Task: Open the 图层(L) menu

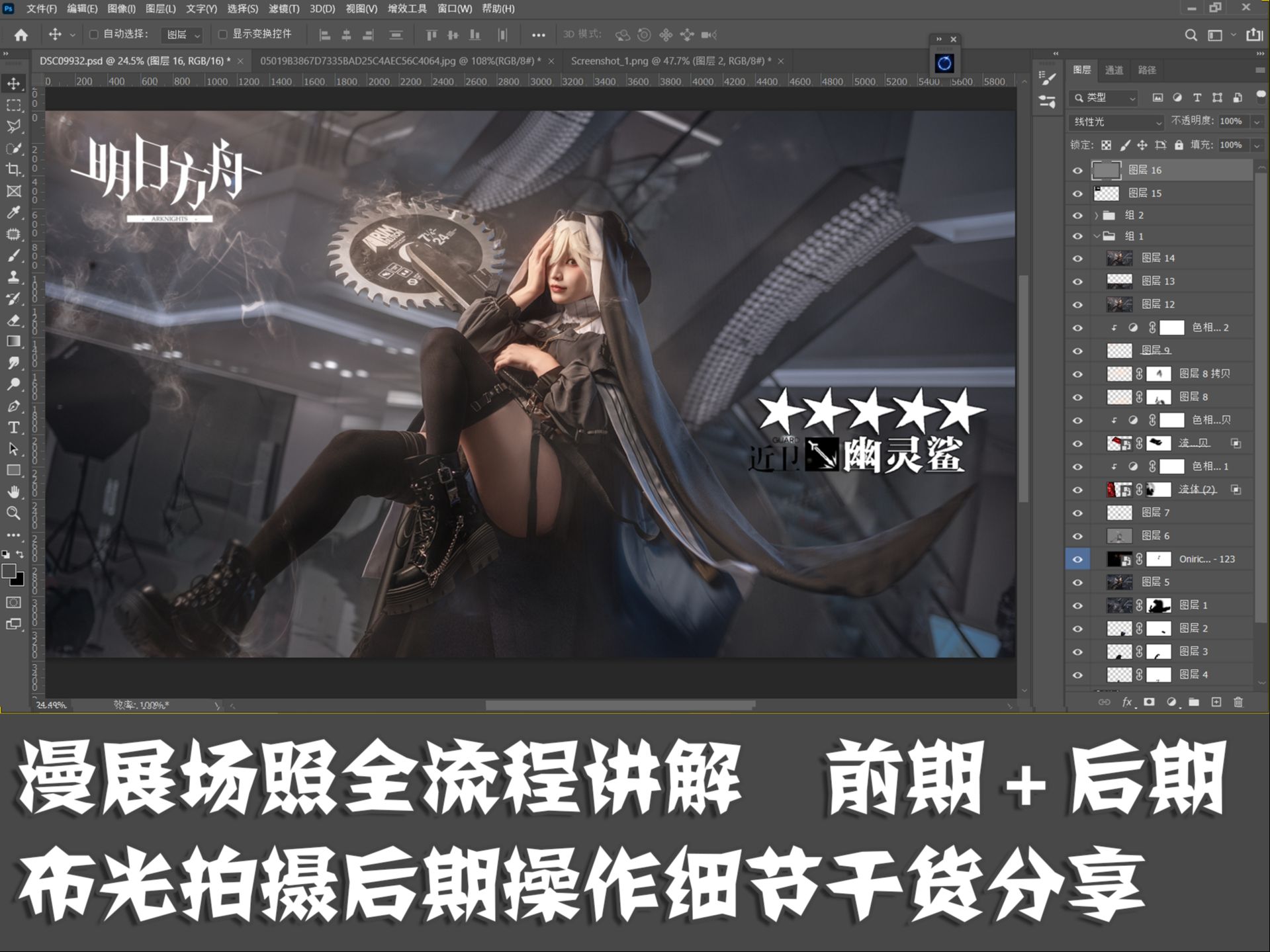Action: 161,9
